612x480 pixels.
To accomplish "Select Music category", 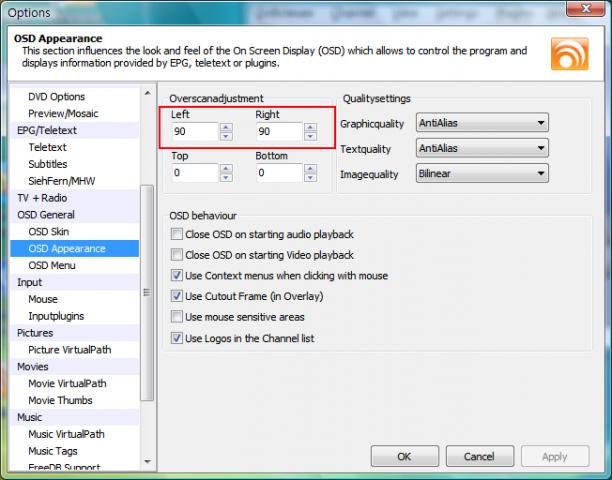I will [x=29, y=417].
